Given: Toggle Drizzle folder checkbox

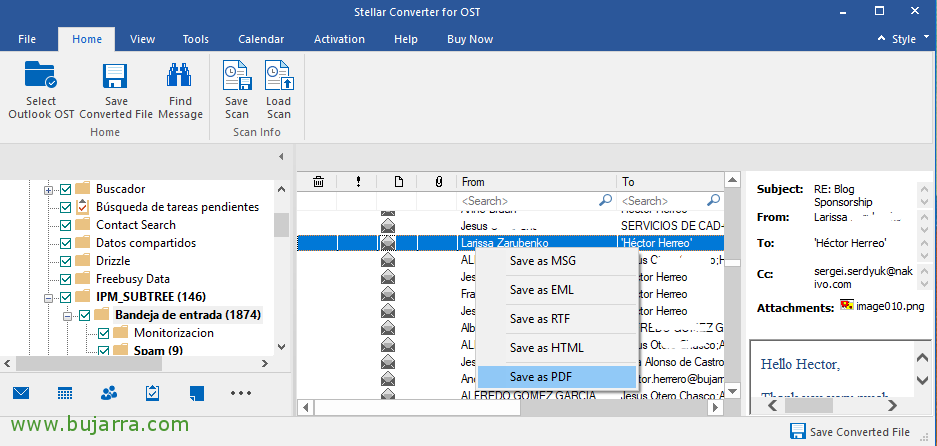Looking at the screenshot, I should [x=66, y=261].
